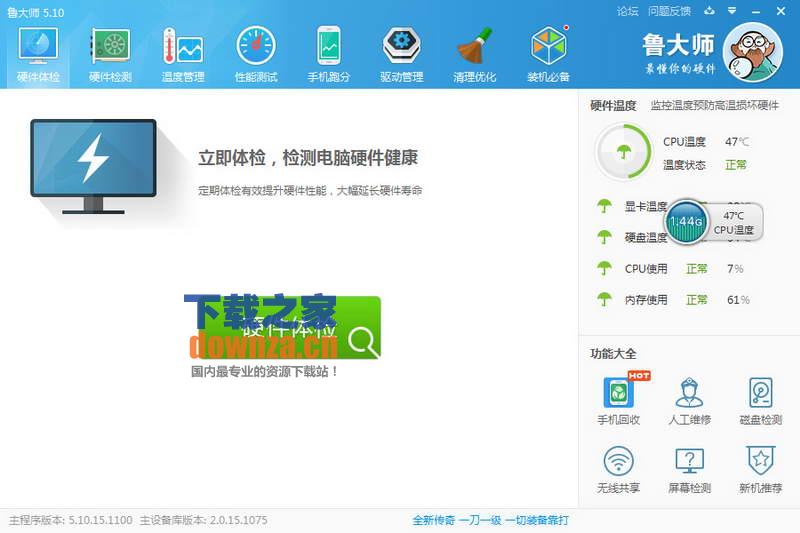Click the 硬件温度 section heading
The width and height of the screenshot is (800, 533).
[613, 106]
